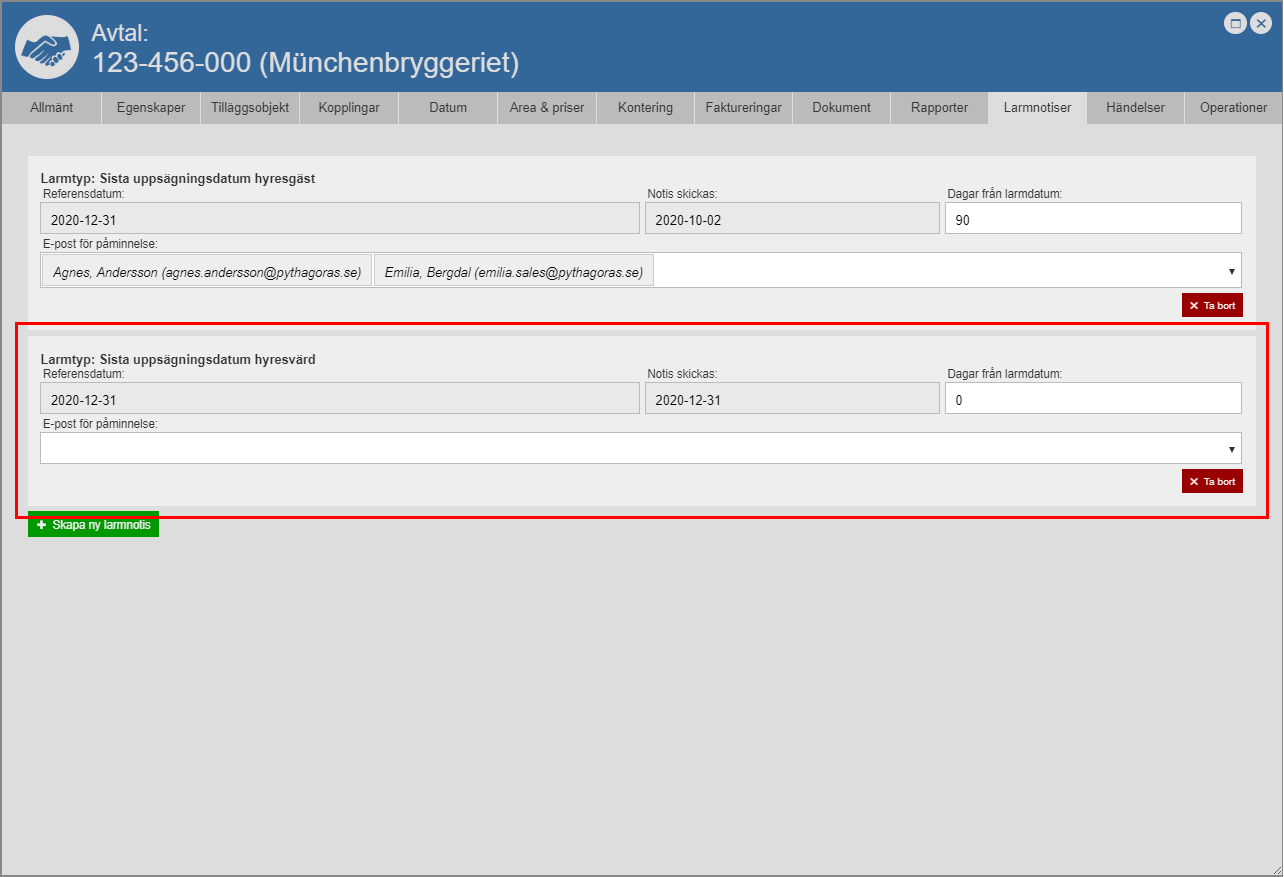Image resolution: width=1284 pixels, height=877 pixels.
Task: Open the Allmänt tab
Action: pyautogui.click(x=51, y=108)
